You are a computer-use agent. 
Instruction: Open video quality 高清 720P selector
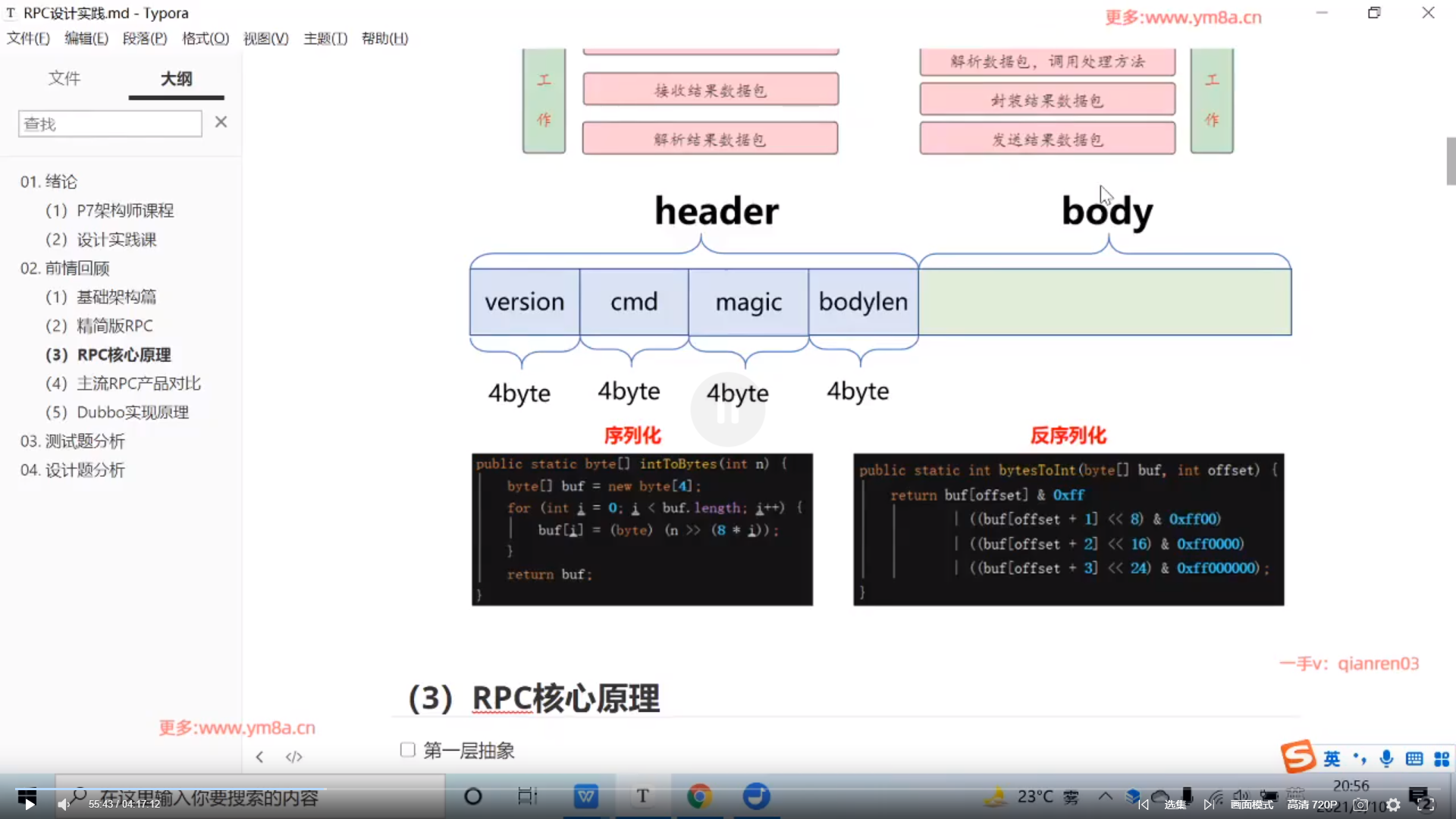click(x=1312, y=805)
